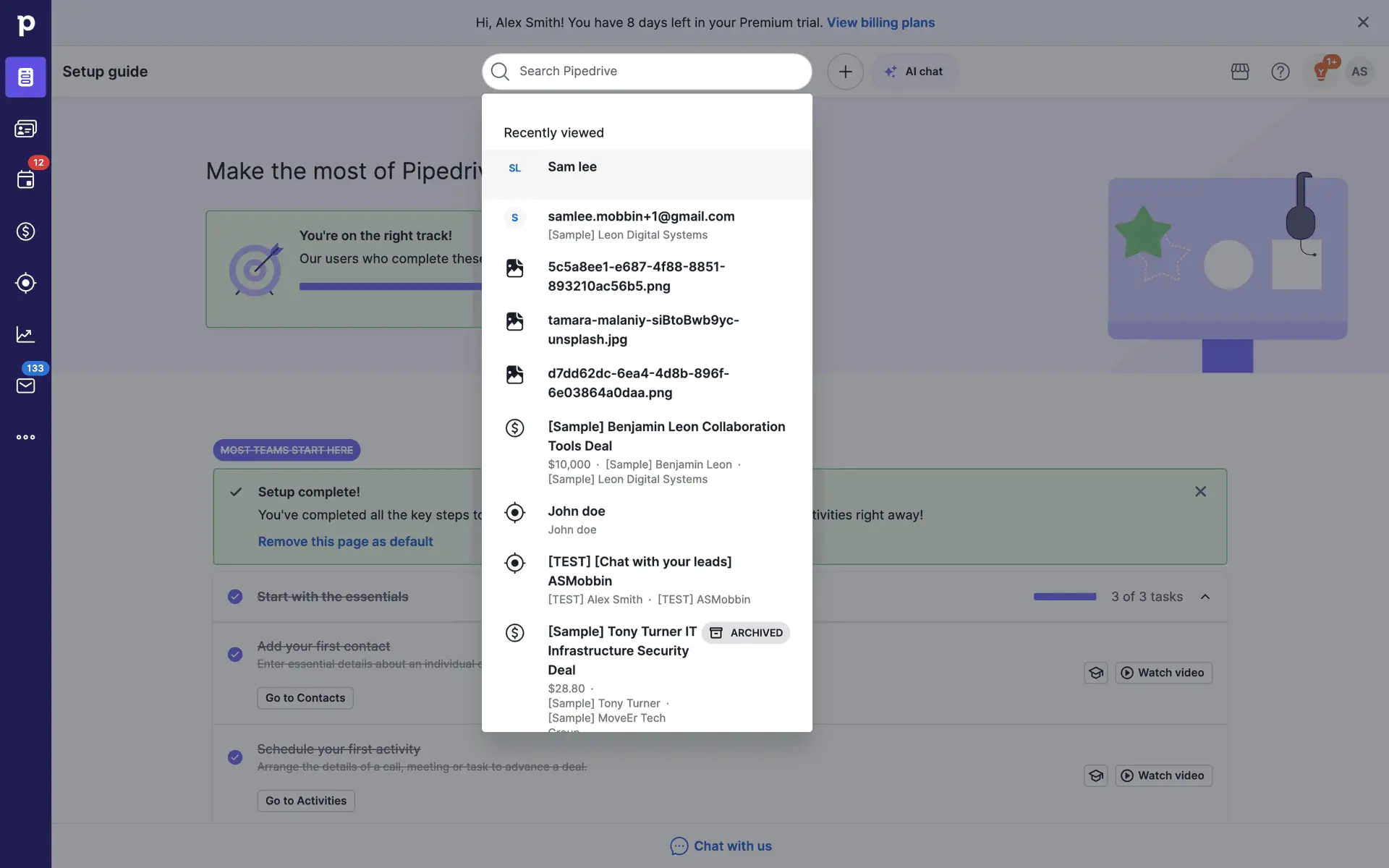Open the Marketplace store icon

coord(1240,72)
